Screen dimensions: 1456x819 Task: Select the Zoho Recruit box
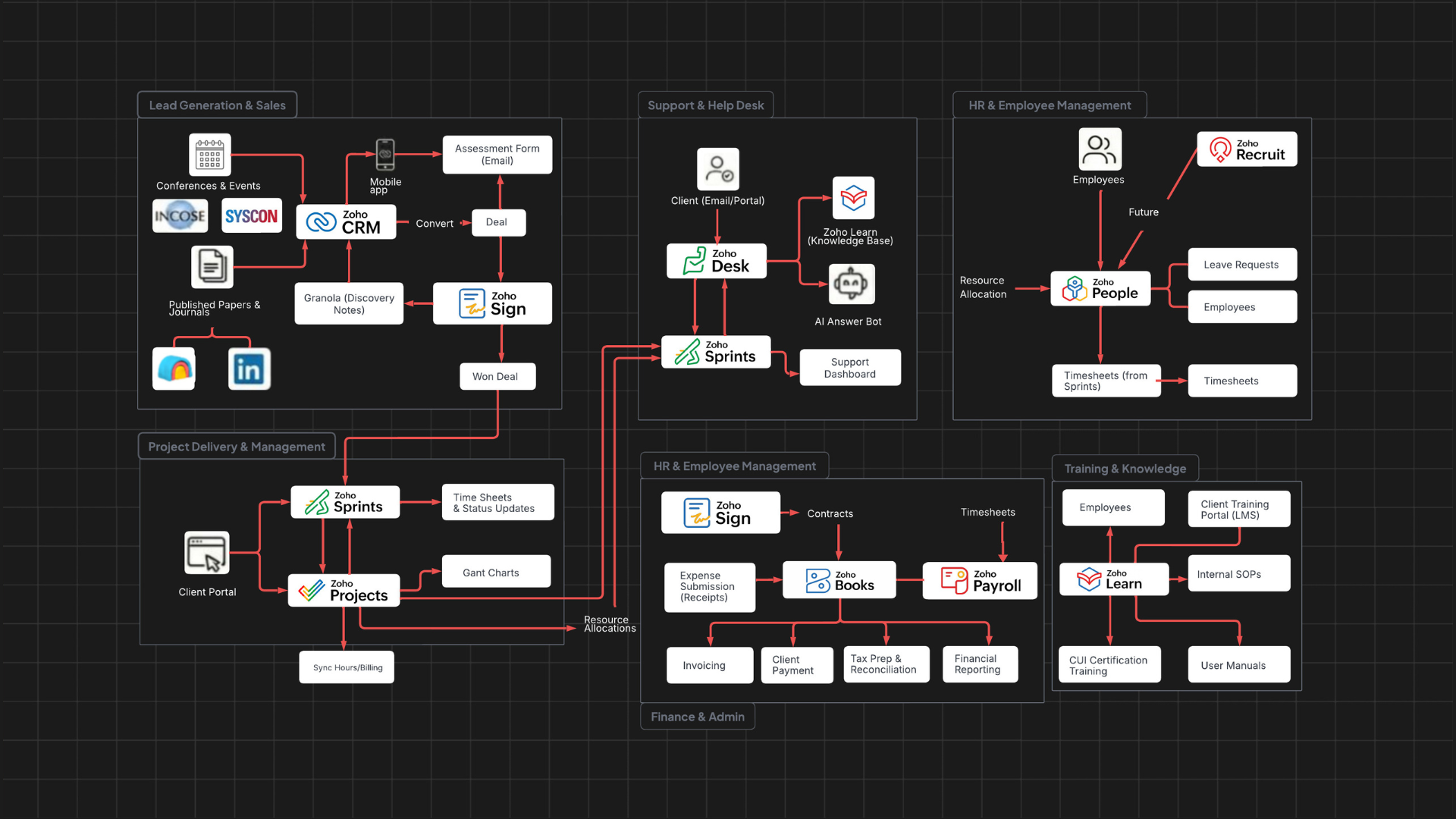1247,149
